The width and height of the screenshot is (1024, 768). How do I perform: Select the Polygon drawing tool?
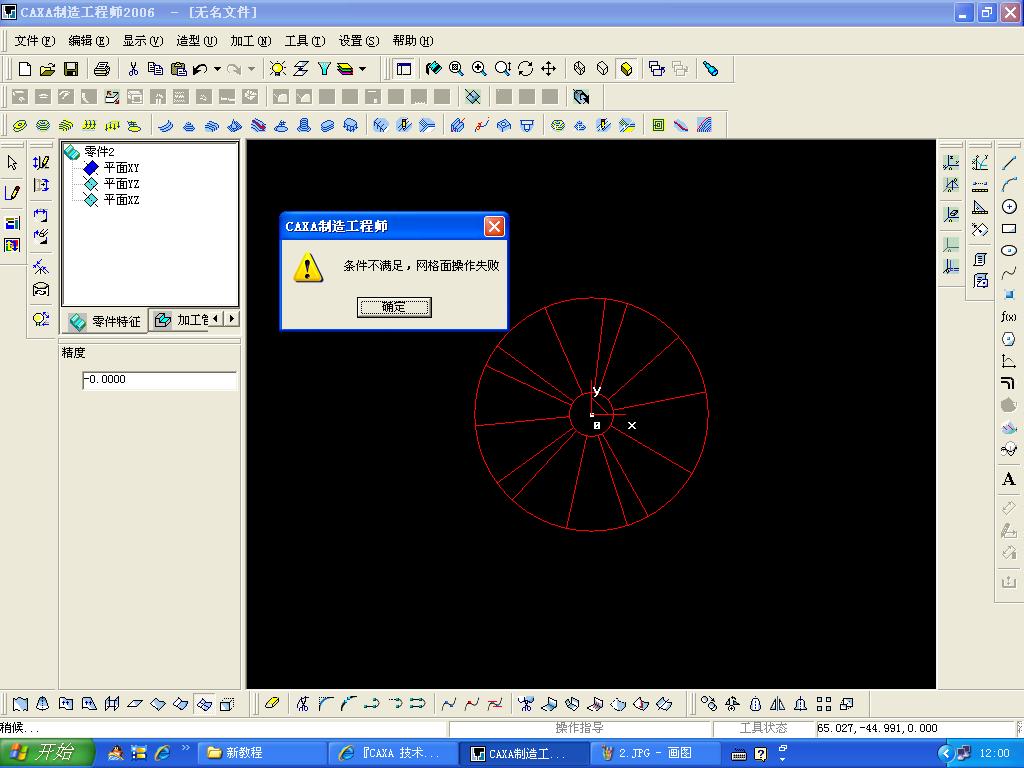point(1009,339)
